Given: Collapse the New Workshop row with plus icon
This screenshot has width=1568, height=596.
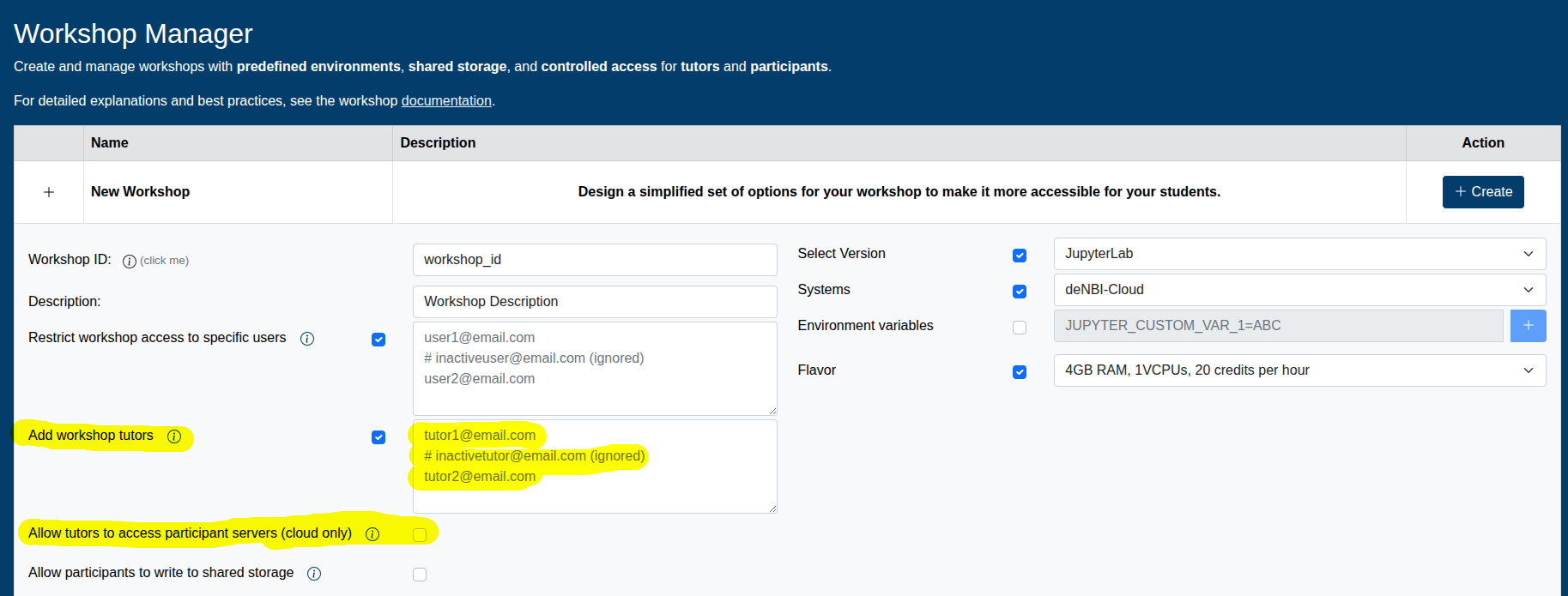Looking at the screenshot, I should (49, 192).
